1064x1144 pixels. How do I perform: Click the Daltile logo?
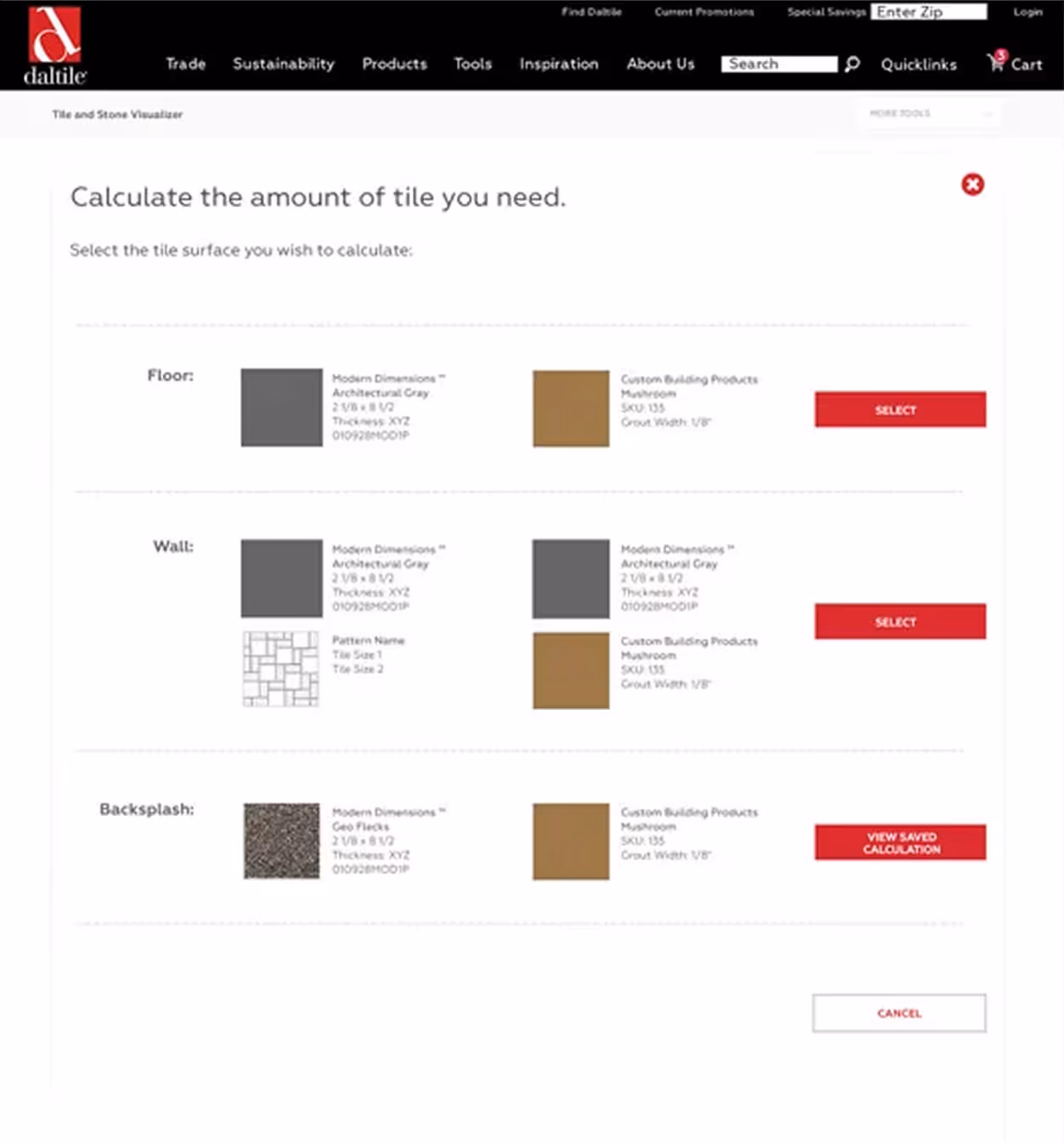[55, 46]
